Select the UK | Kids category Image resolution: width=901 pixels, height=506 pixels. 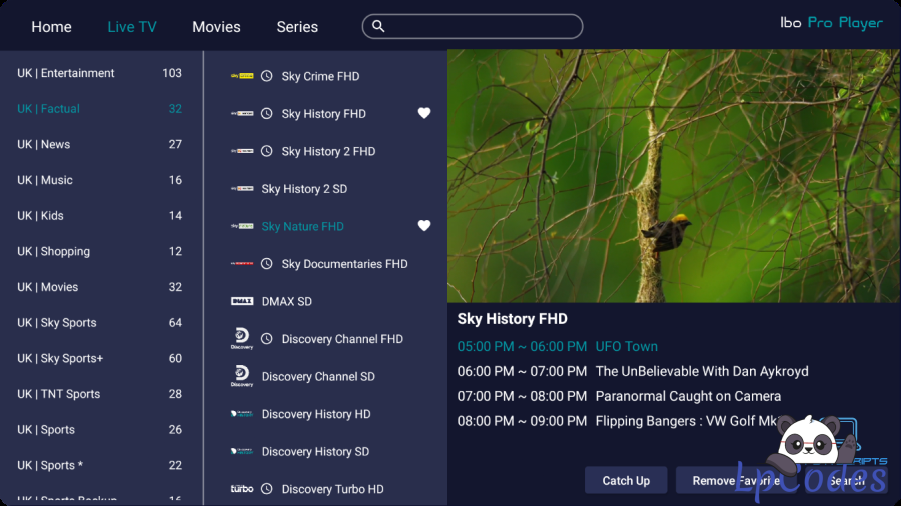click(43, 216)
